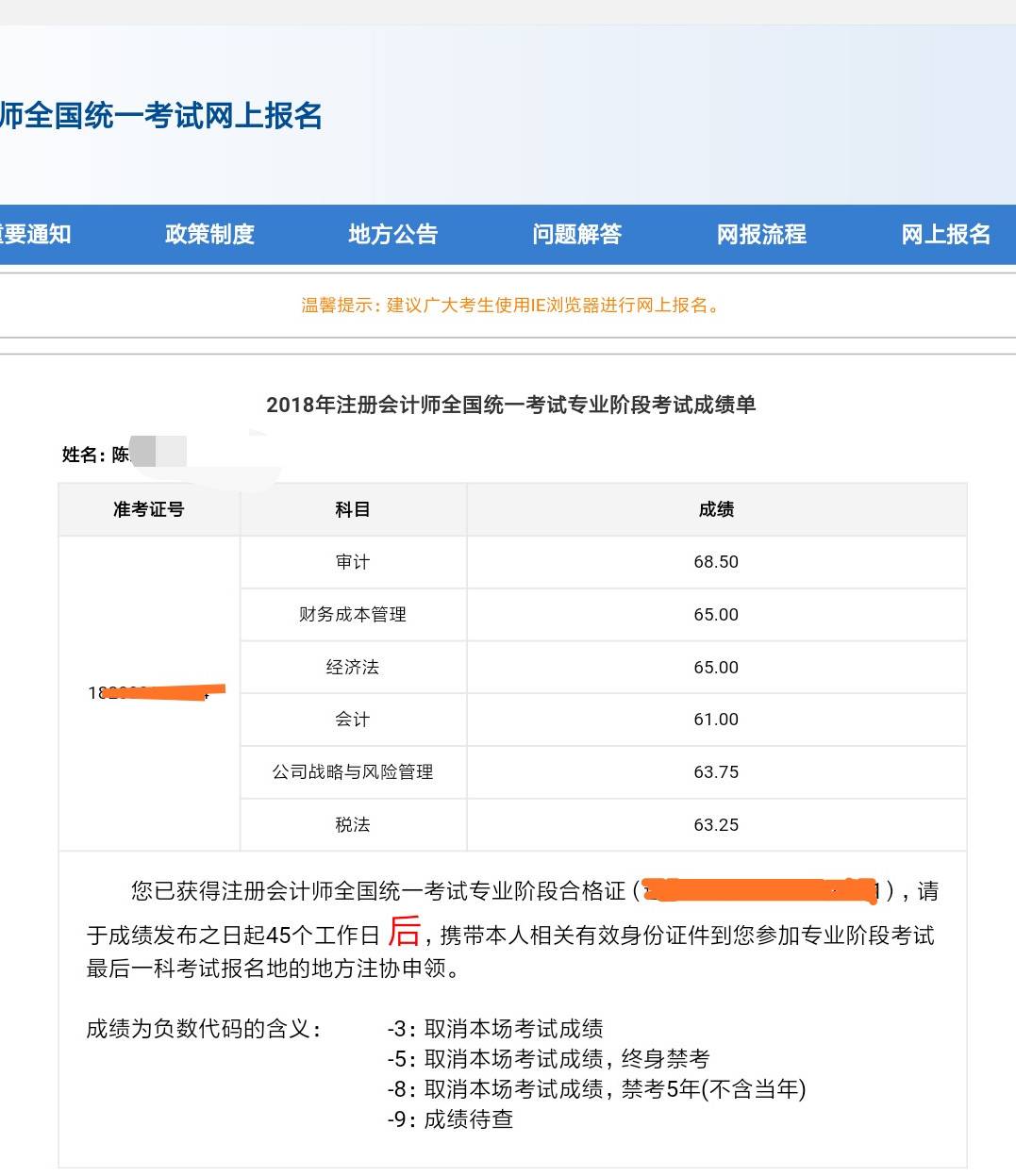Click the 61.00 score for 会计
This screenshot has height=1176, width=1016.
point(716,720)
